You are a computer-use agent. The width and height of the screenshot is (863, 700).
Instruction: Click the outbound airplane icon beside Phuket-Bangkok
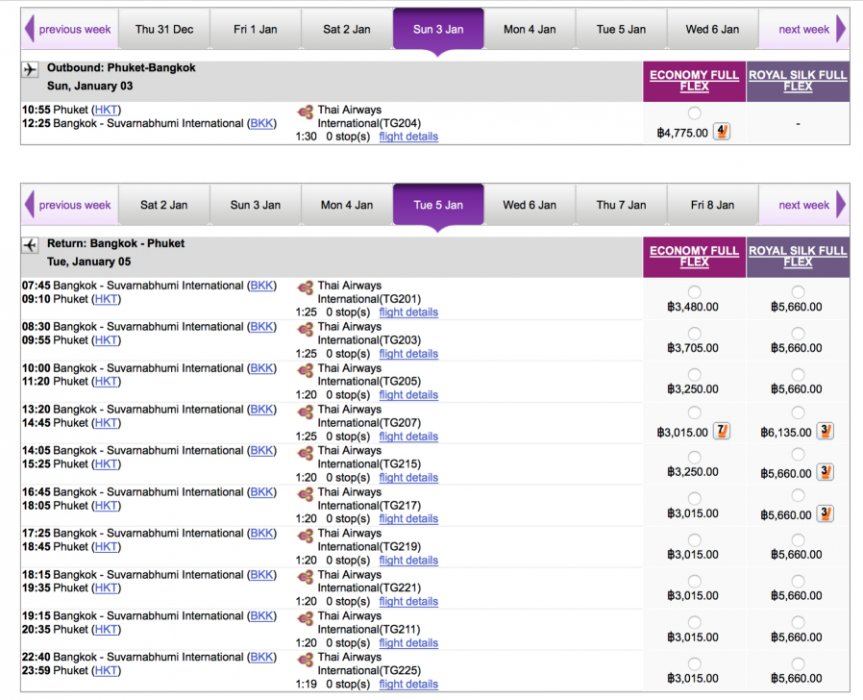(30, 68)
